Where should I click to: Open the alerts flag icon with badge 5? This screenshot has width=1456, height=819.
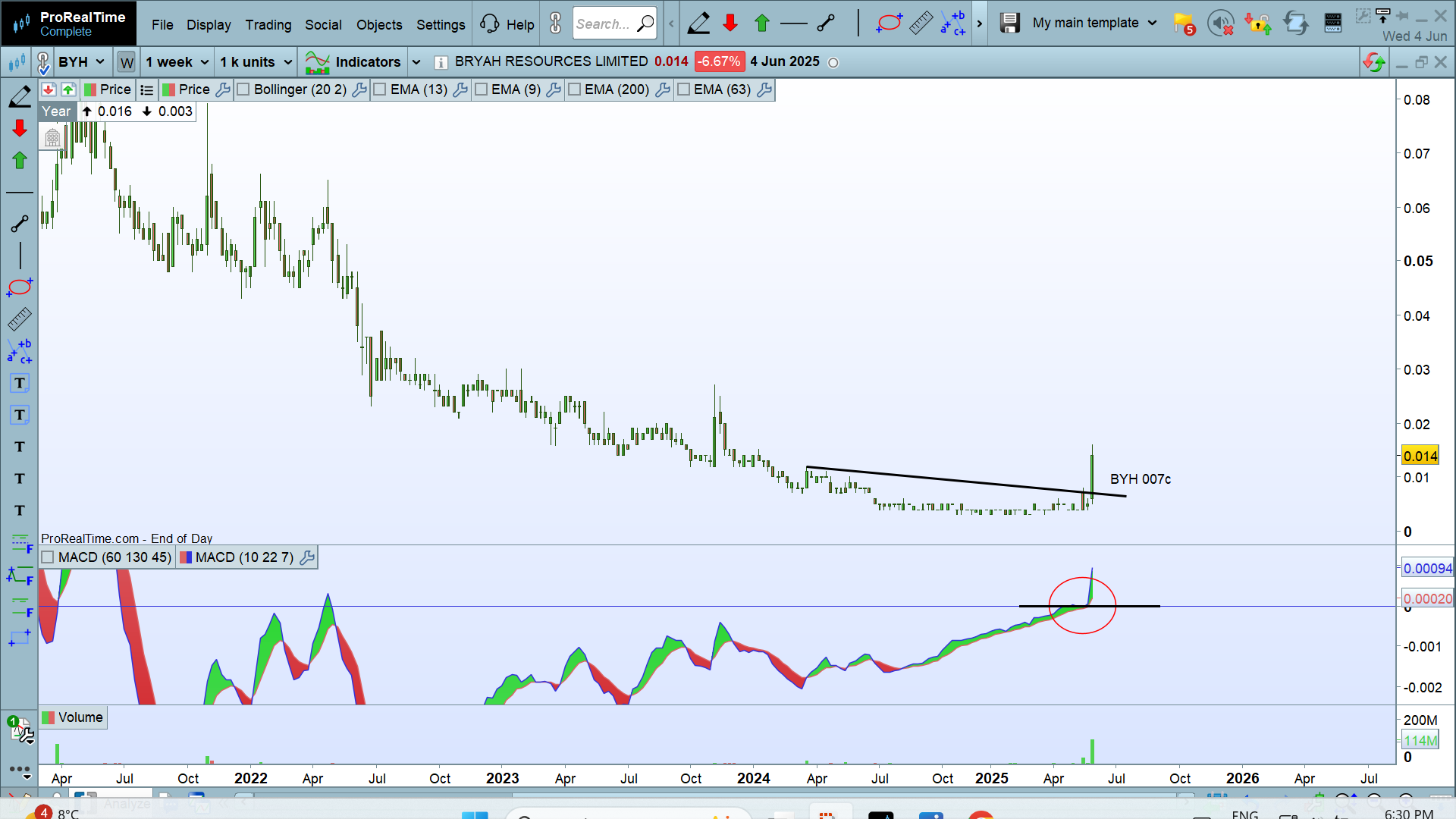coord(1184,24)
